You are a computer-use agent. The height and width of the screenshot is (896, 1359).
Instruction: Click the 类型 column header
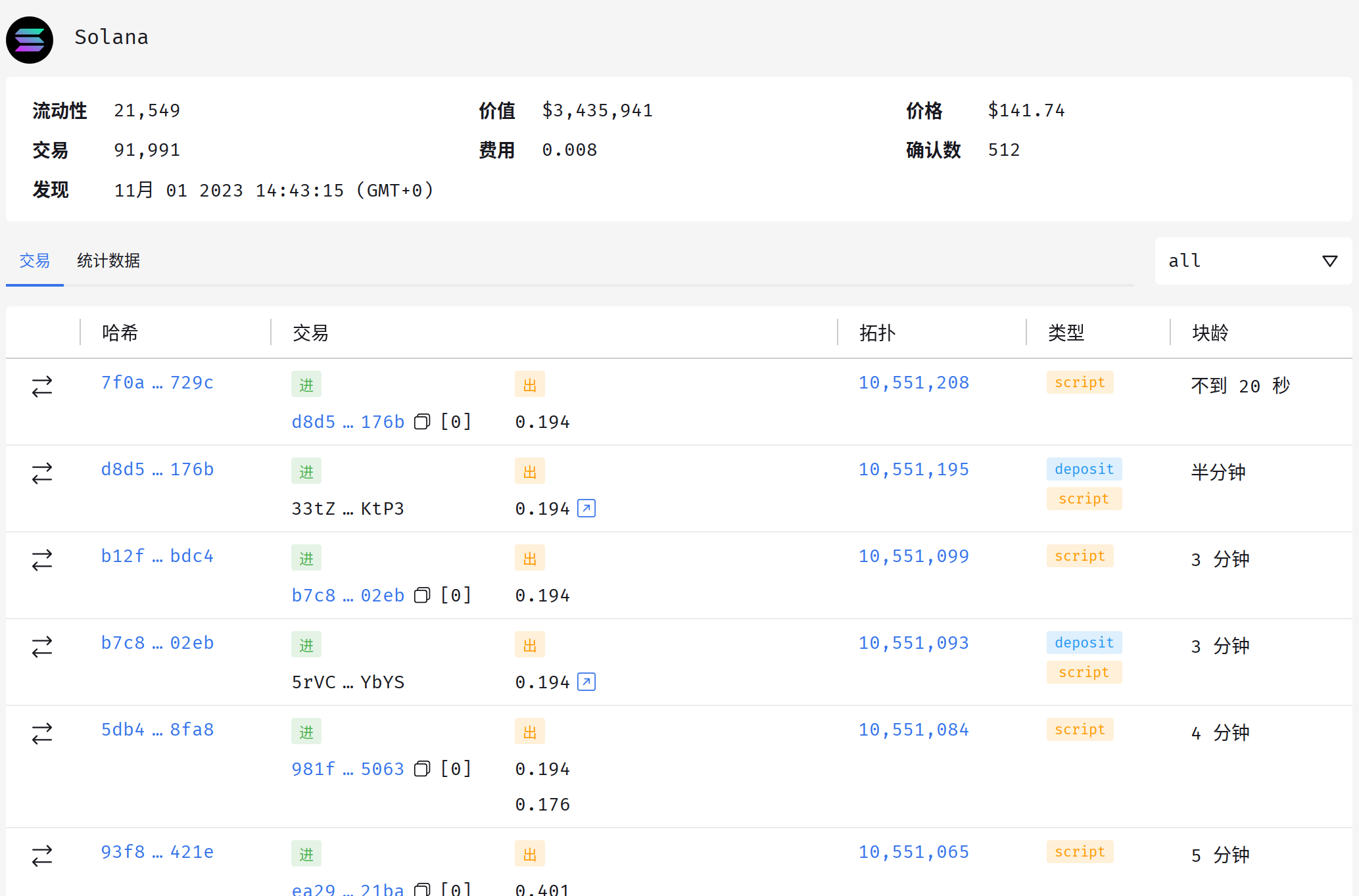[1066, 333]
